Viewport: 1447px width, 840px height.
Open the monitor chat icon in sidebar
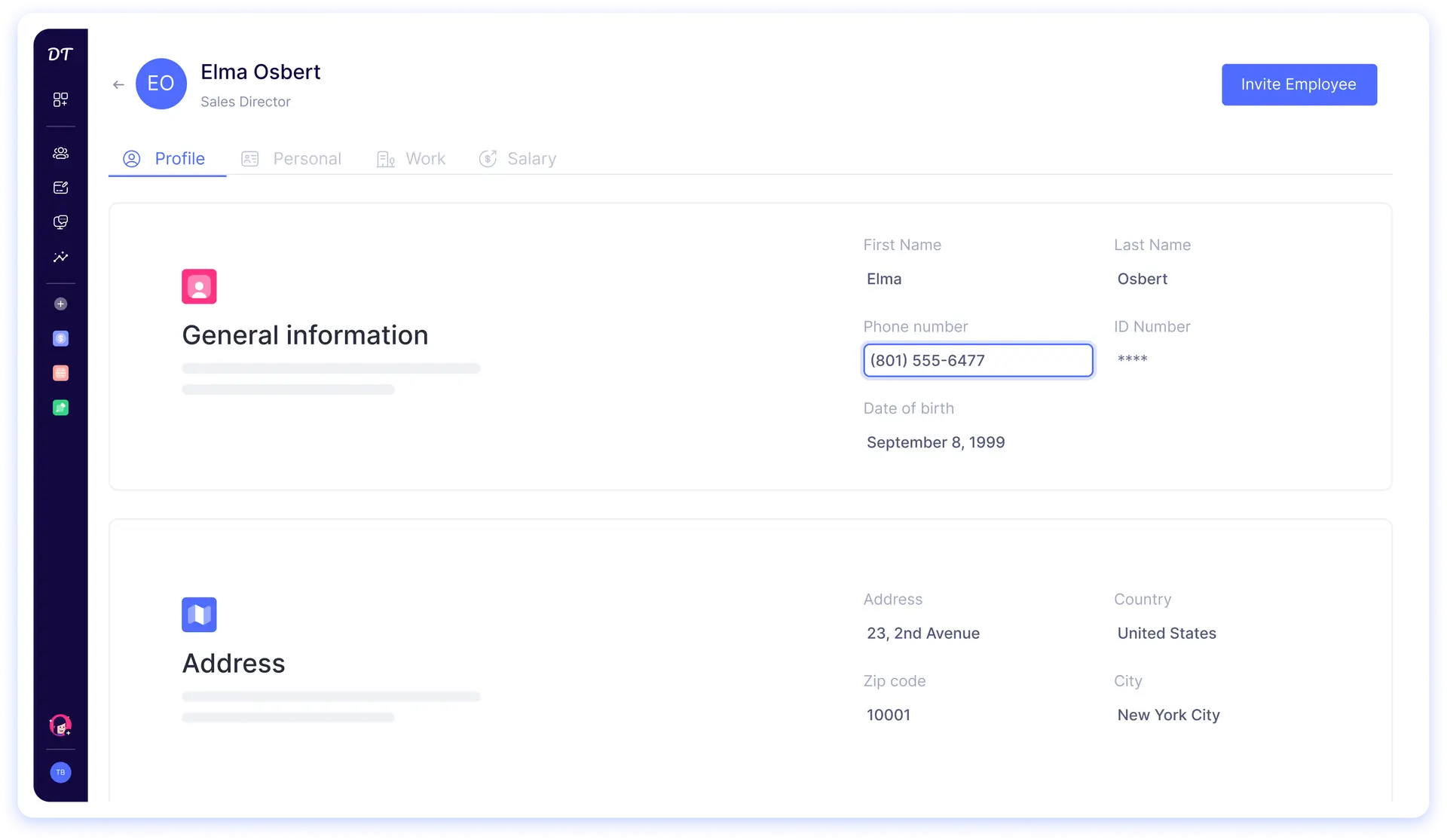60,222
